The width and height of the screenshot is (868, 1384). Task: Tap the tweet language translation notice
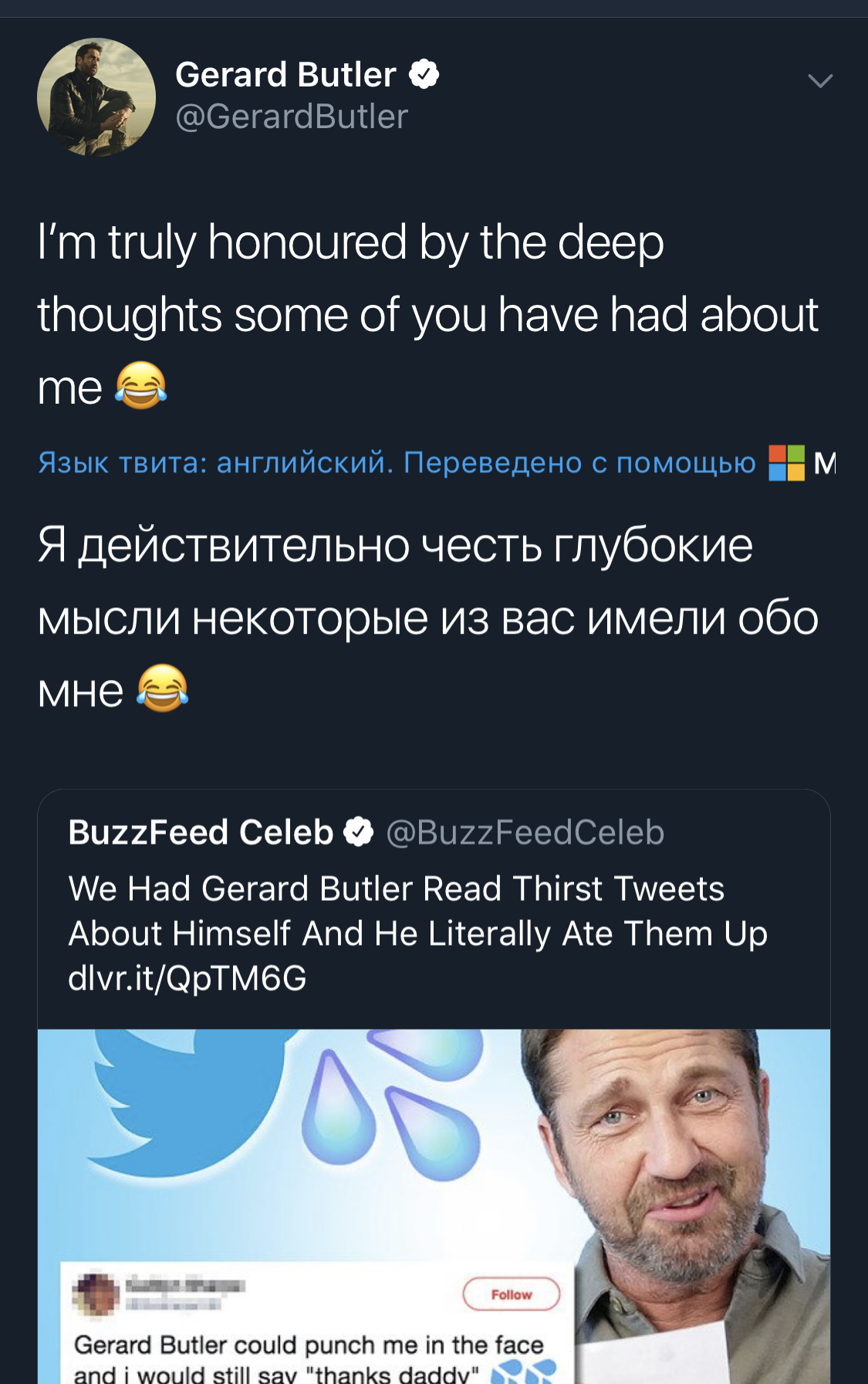(397, 462)
